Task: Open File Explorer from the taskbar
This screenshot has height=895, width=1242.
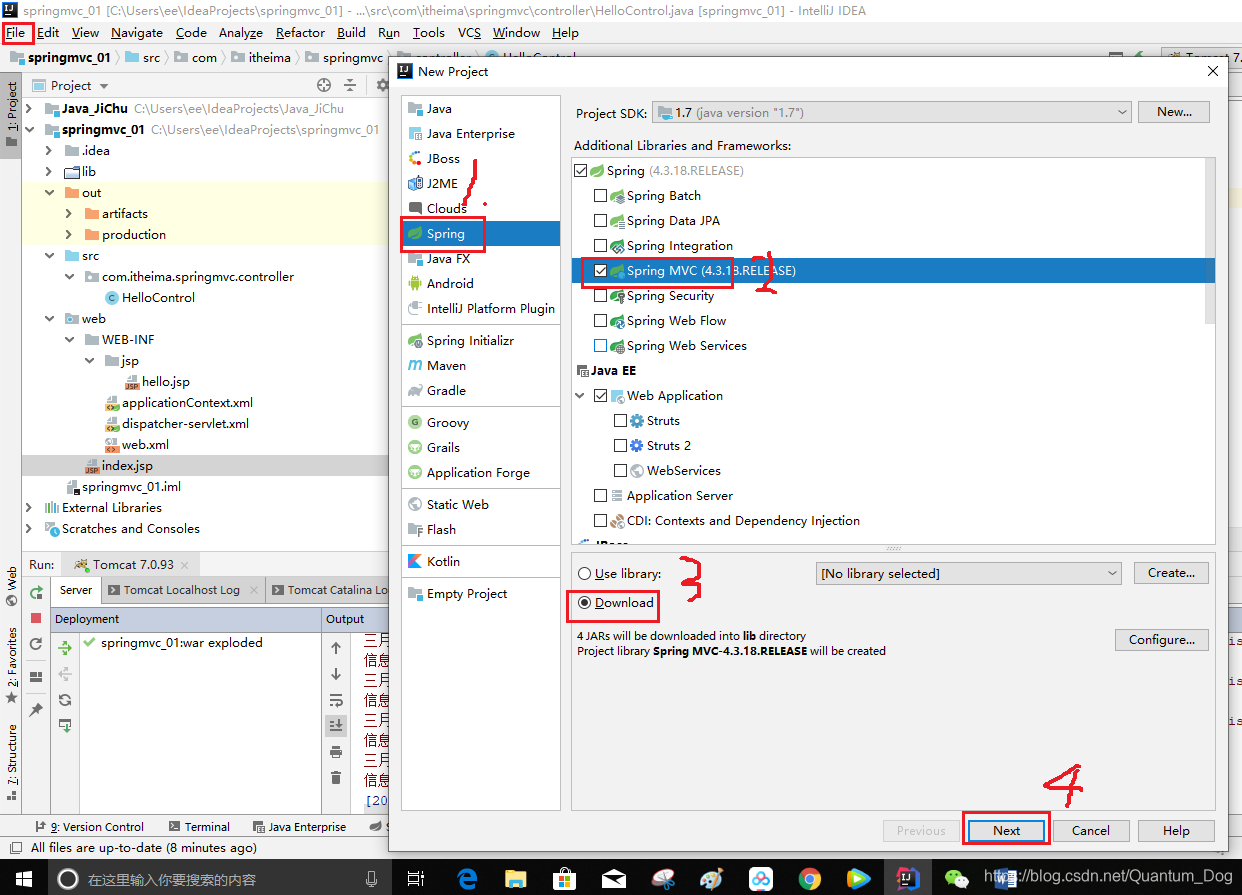Action: [516, 879]
